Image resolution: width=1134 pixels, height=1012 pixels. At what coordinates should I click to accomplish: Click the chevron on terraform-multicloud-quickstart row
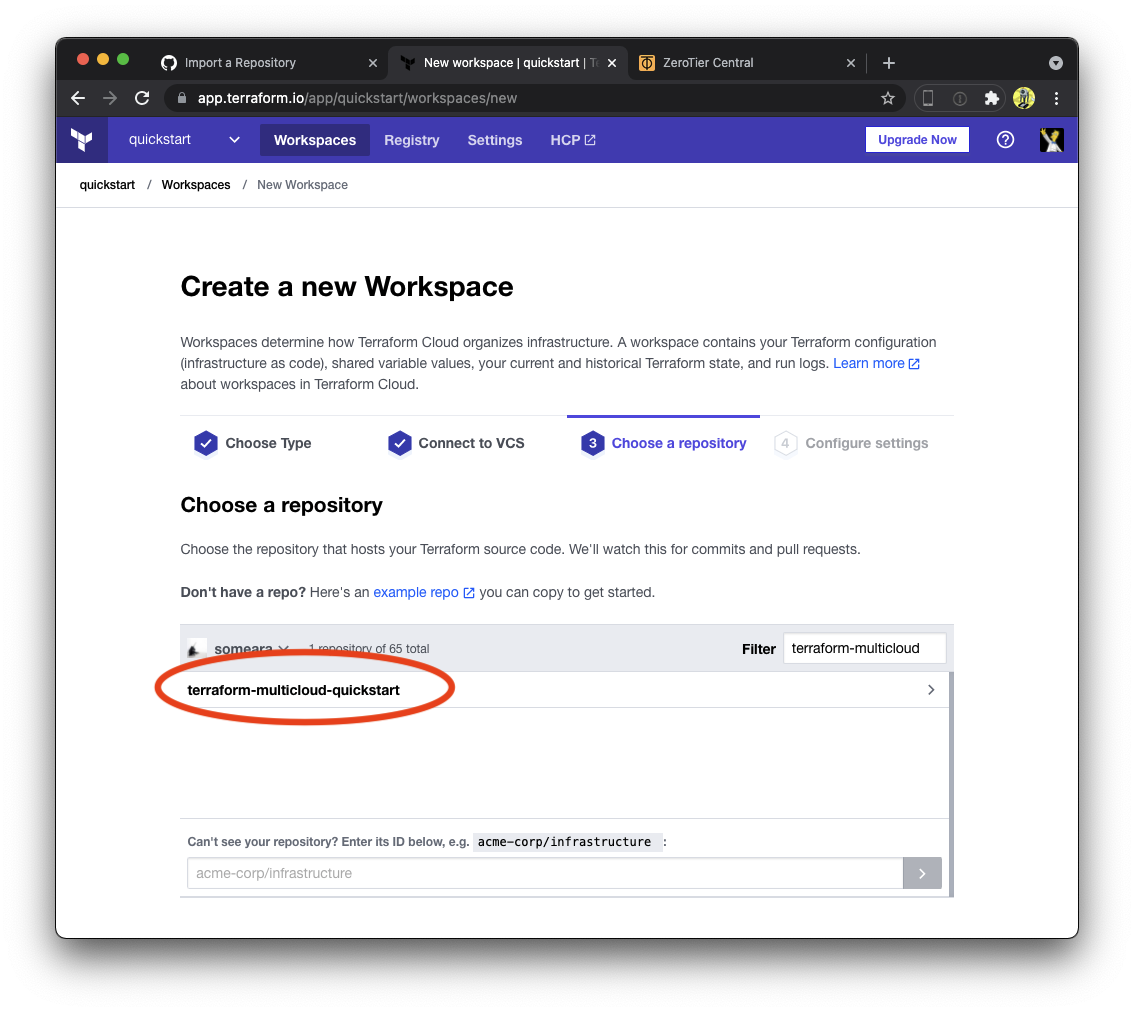[x=931, y=690]
